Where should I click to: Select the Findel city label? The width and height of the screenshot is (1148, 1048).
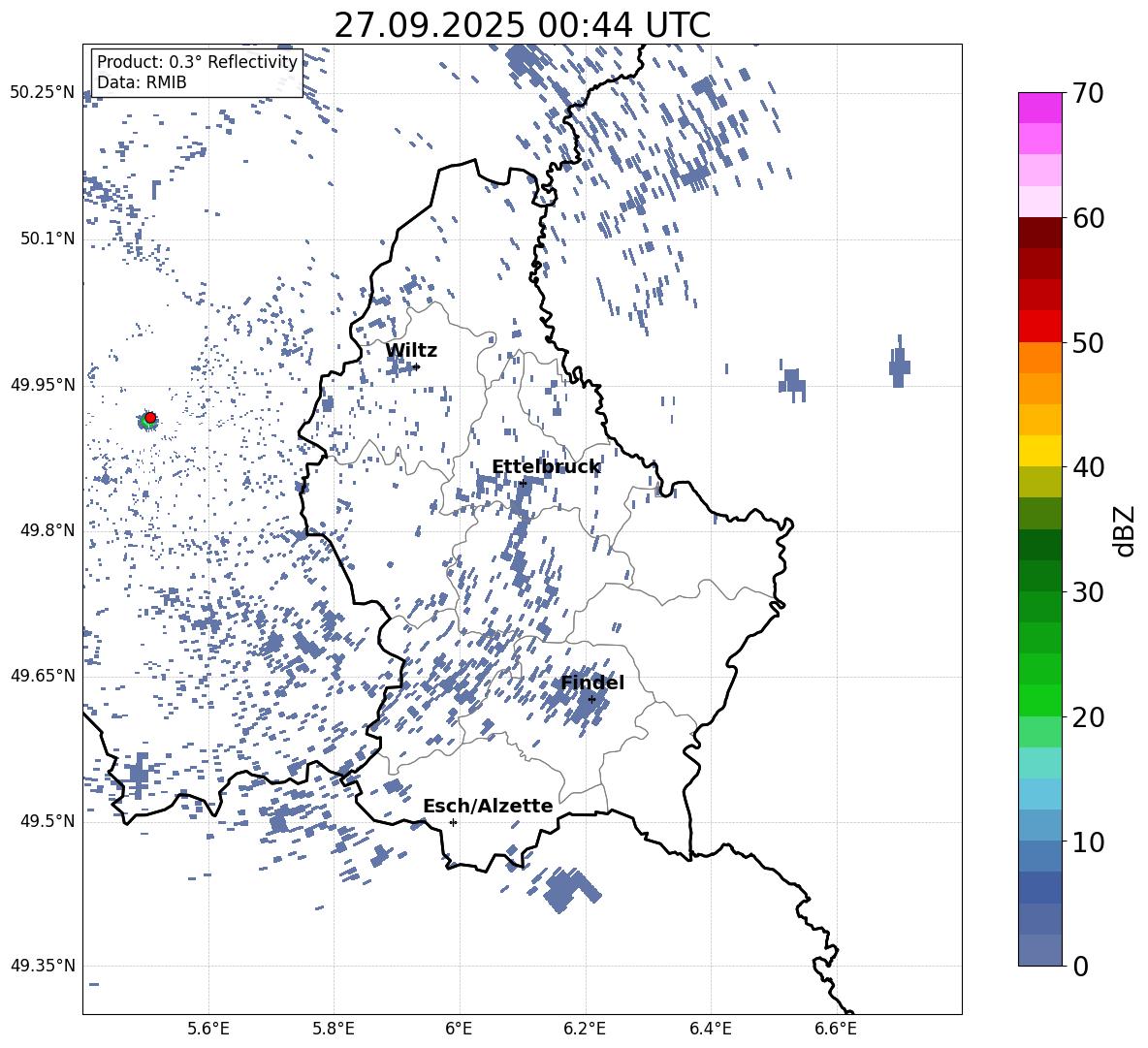coord(592,683)
